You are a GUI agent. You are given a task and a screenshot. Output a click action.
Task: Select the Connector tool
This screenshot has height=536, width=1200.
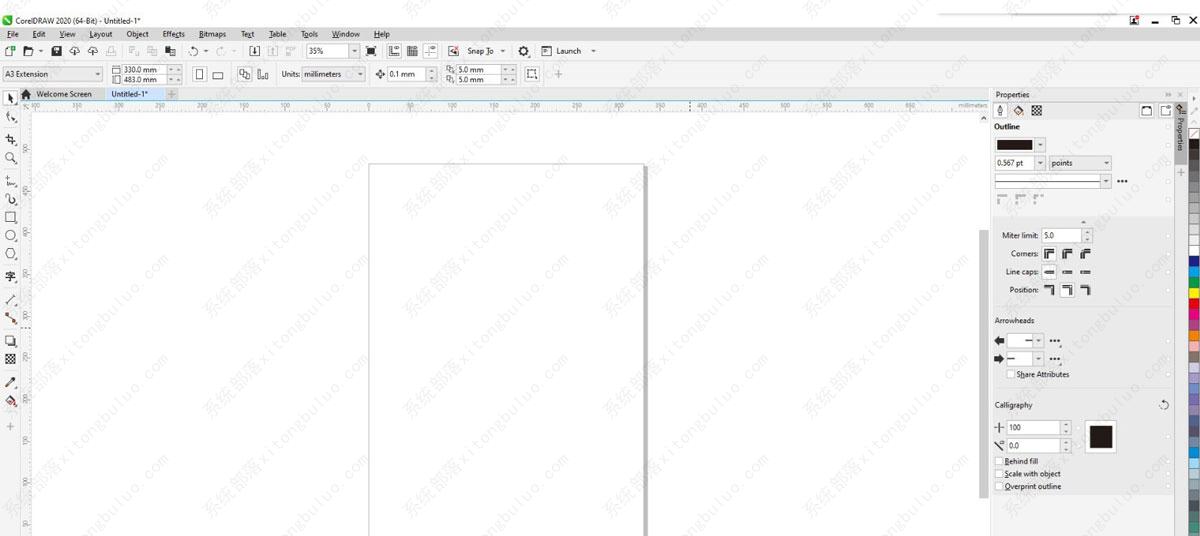[10, 318]
